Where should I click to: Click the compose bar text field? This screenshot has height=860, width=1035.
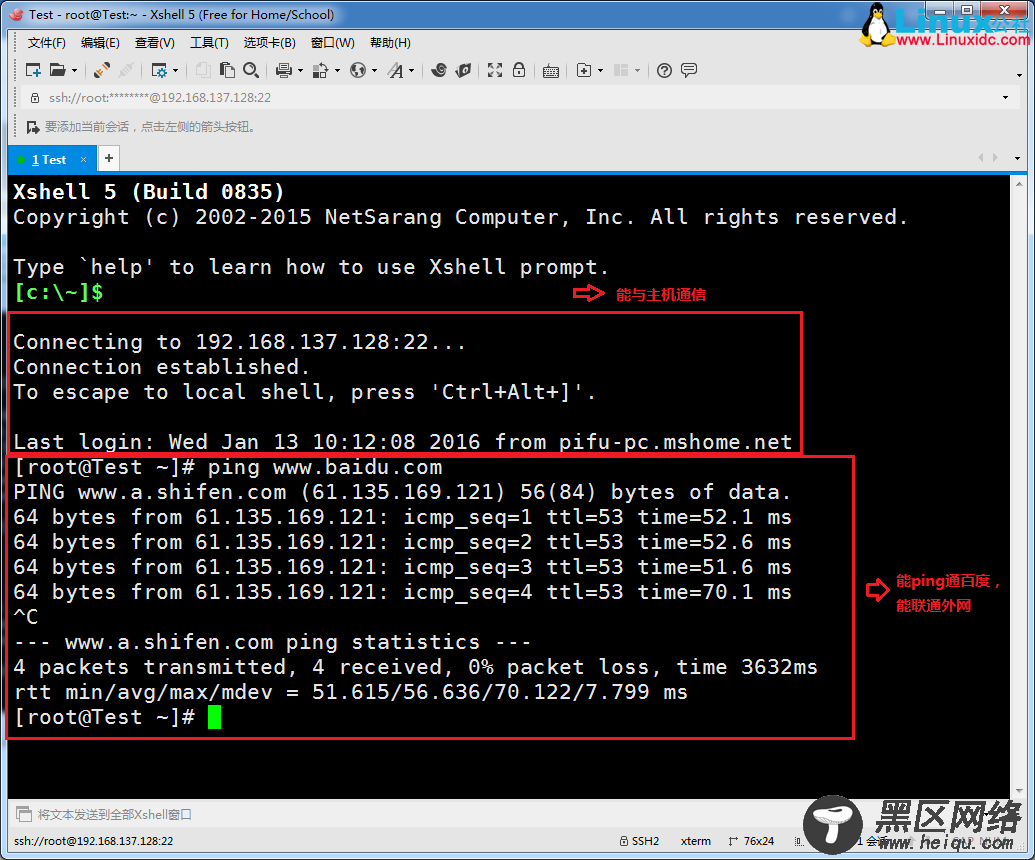click(x=422, y=814)
